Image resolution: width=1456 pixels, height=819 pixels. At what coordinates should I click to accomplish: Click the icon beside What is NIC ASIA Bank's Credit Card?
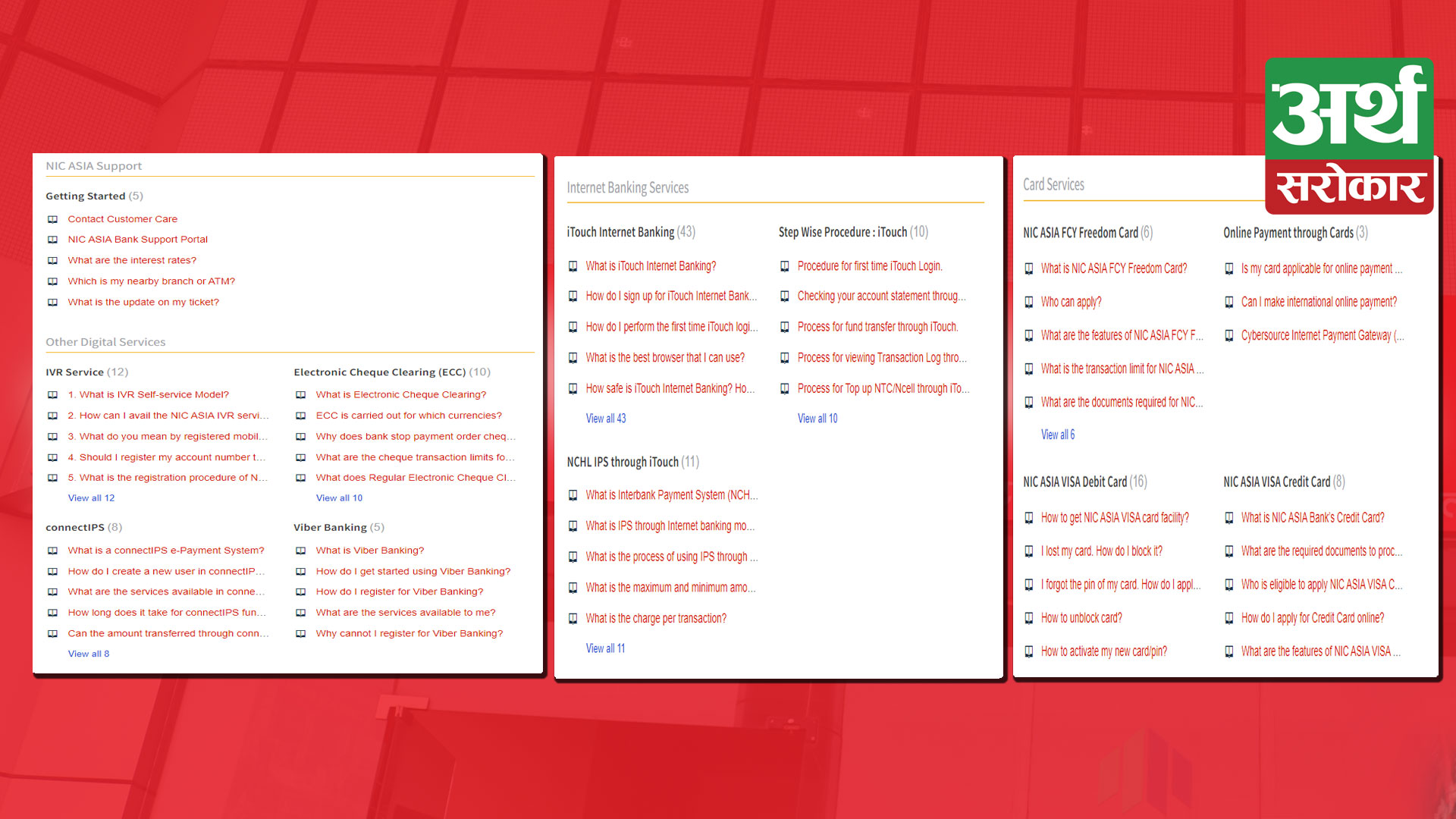coord(1228,518)
